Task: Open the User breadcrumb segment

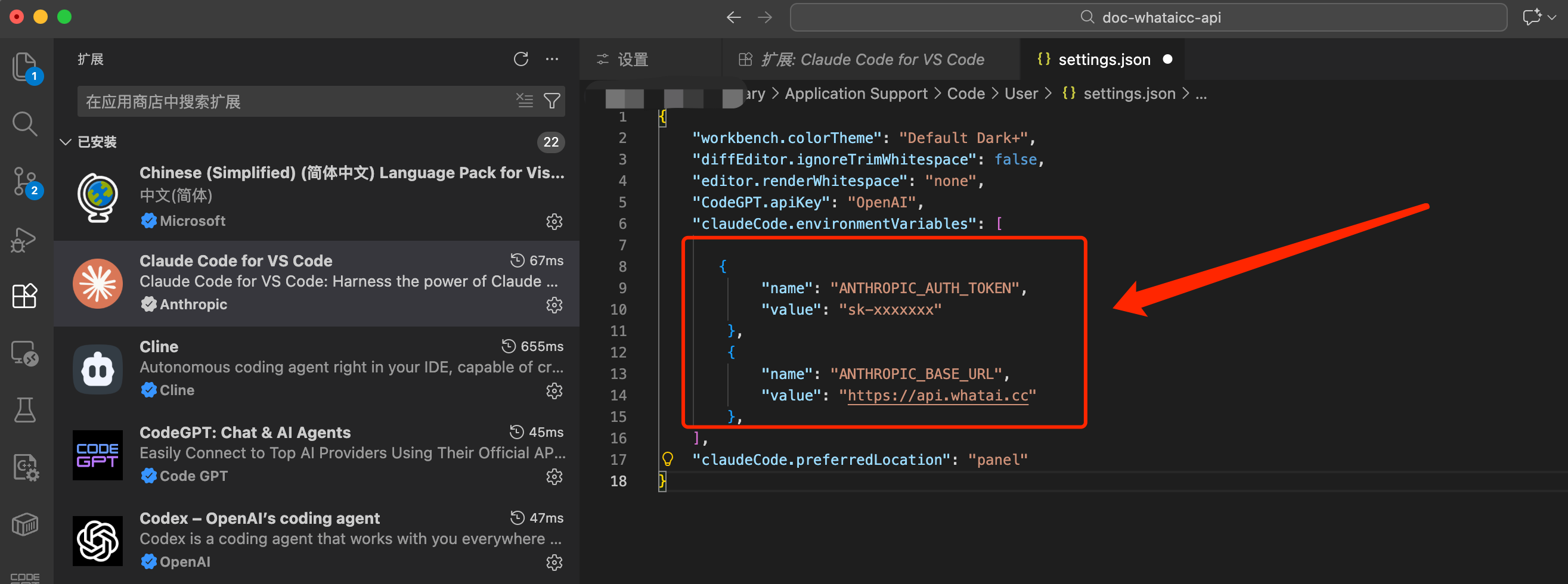Action: click(x=1021, y=94)
